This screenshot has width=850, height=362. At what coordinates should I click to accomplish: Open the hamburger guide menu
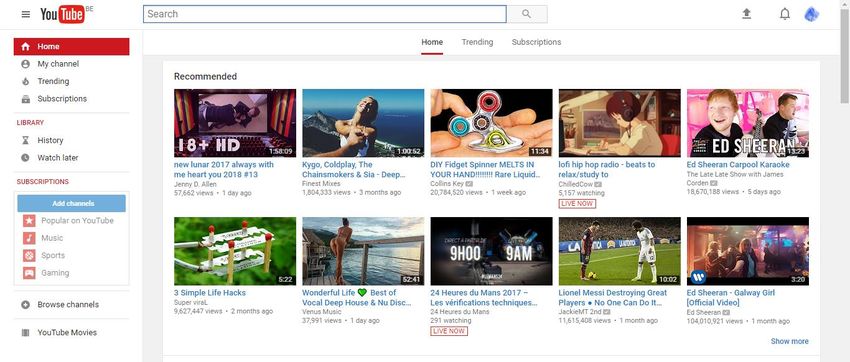[x=25, y=14]
